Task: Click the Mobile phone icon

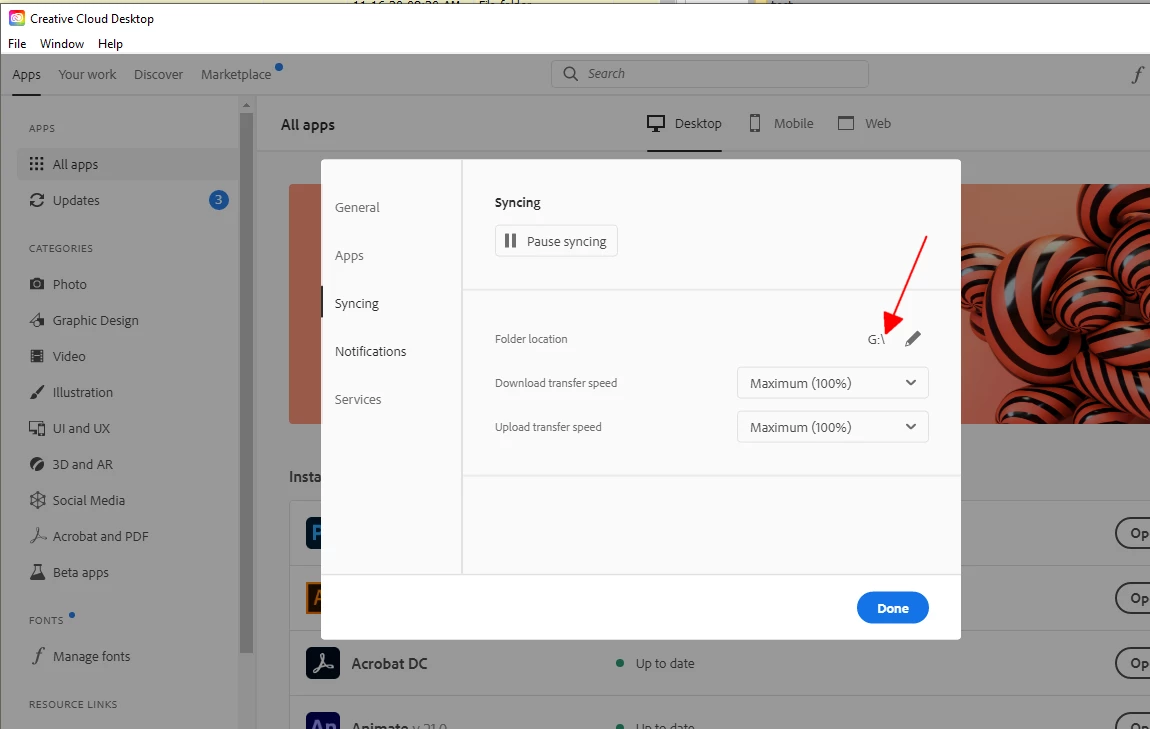Action: [x=755, y=123]
